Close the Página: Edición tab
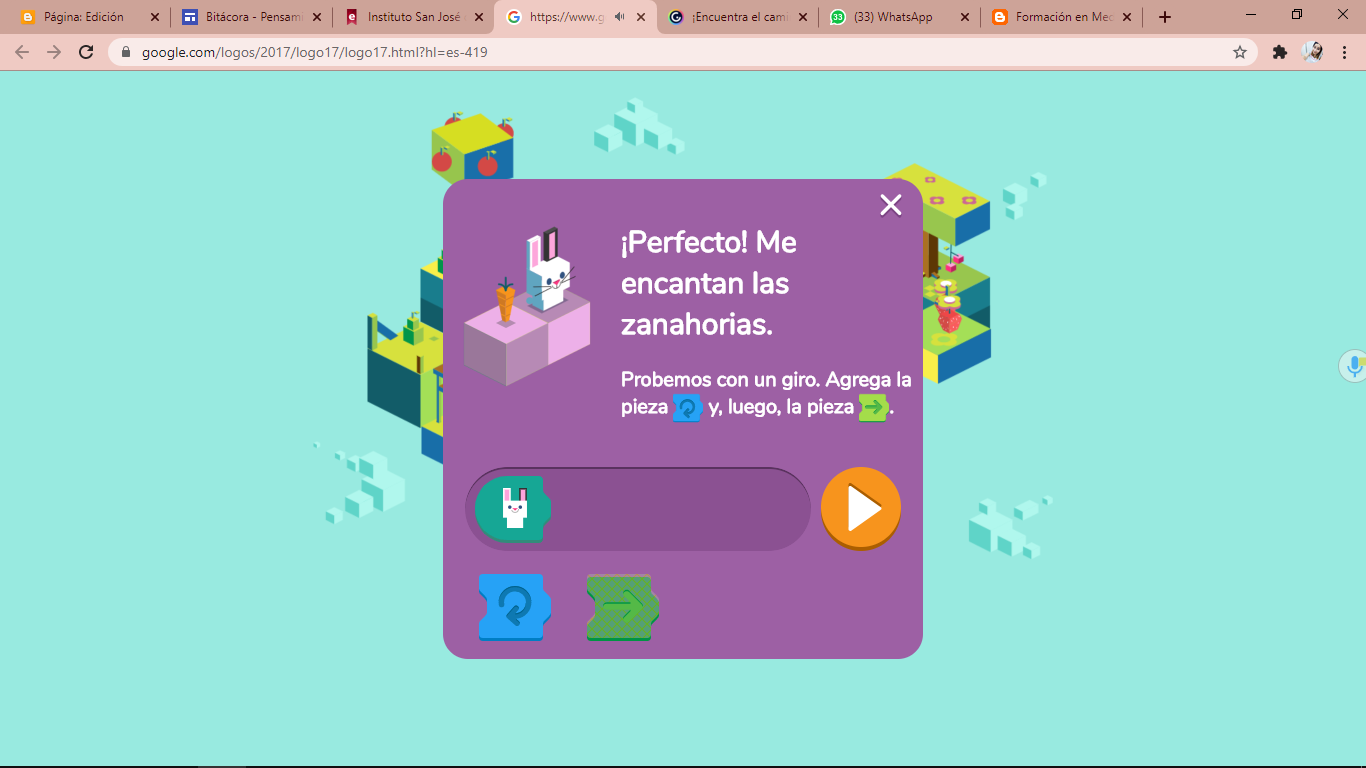Viewport: 1366px width, 768px height. tap(154, 17)
